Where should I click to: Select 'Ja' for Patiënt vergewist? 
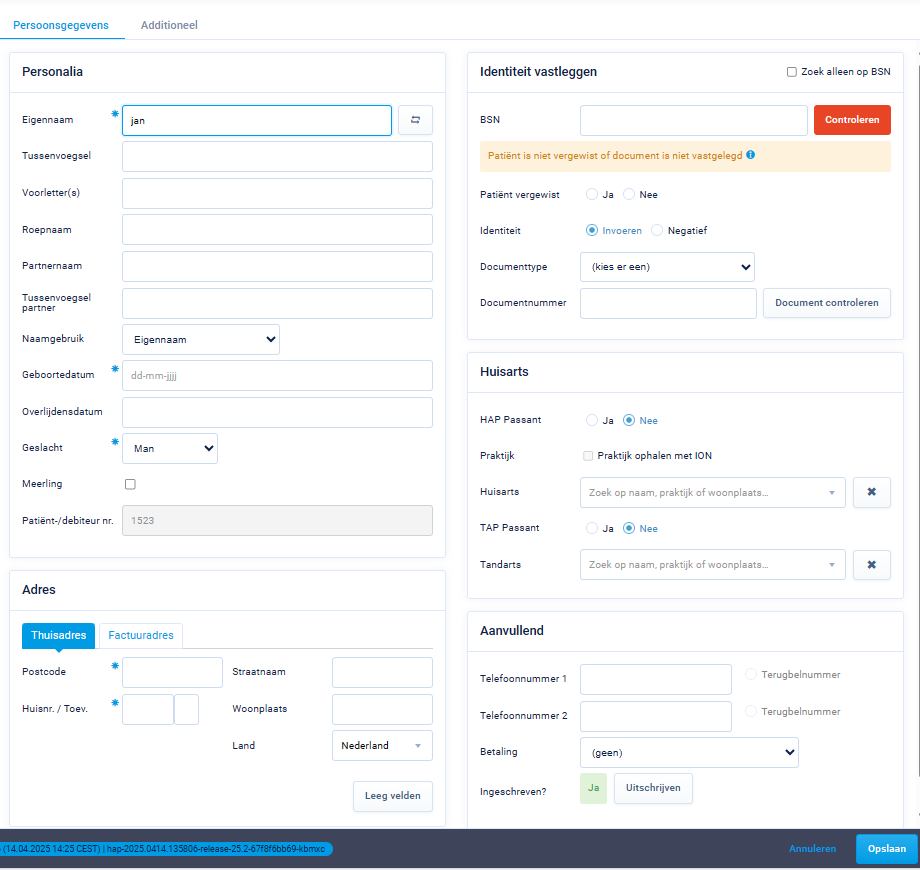[592, 194]
